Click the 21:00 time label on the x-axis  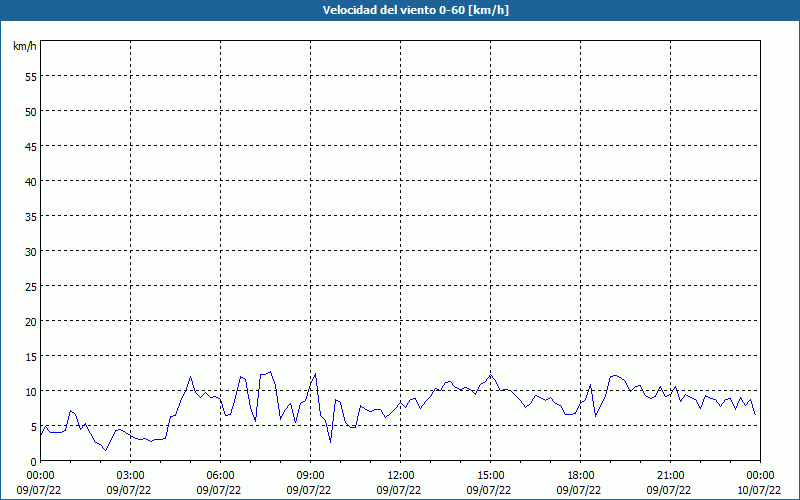(670, 476)
